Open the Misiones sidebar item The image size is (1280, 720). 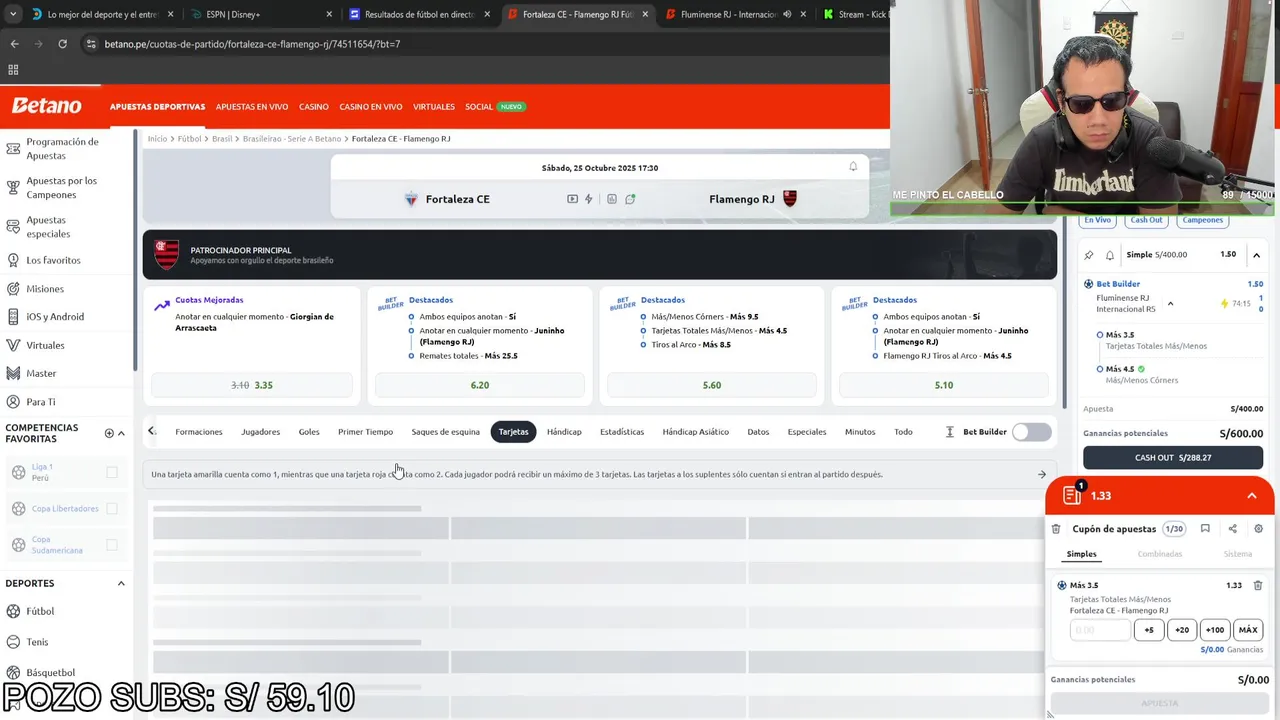pos(45,289)
